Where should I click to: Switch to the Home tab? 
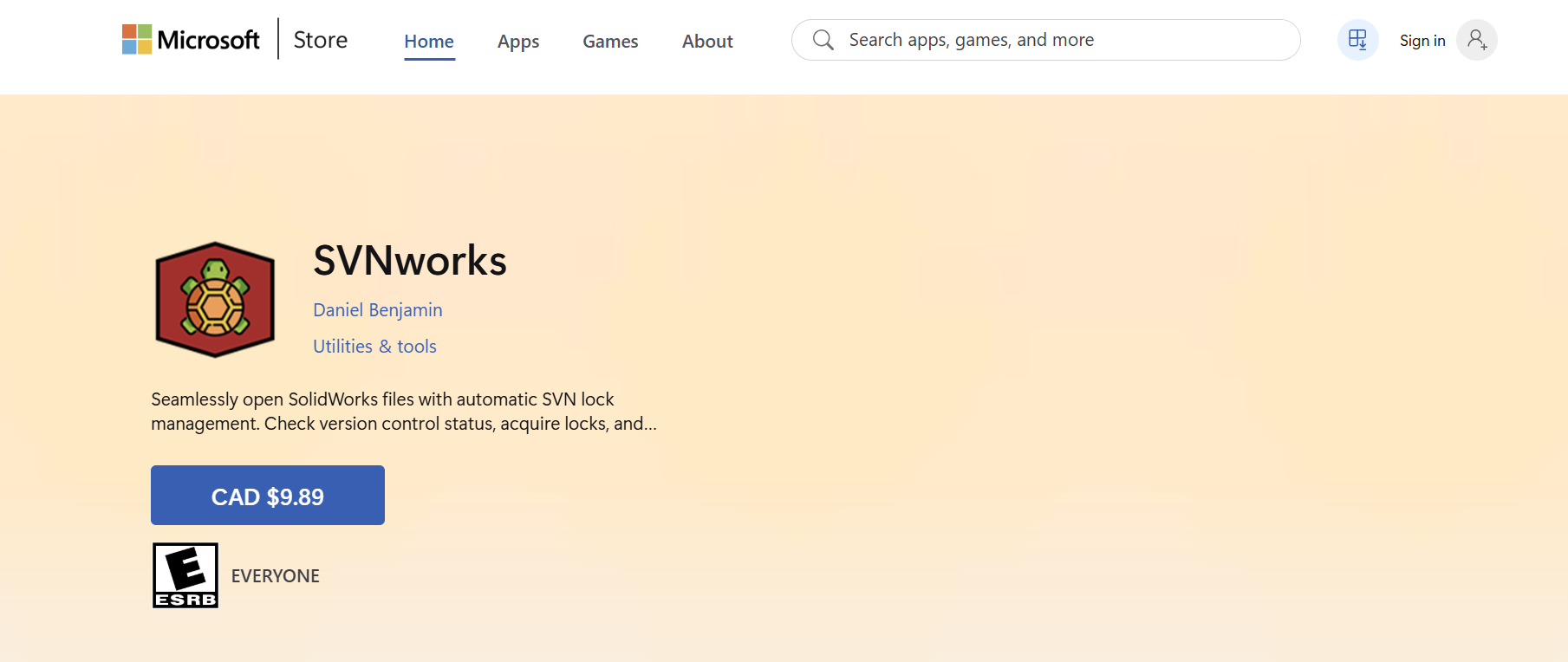coord(429,42)
